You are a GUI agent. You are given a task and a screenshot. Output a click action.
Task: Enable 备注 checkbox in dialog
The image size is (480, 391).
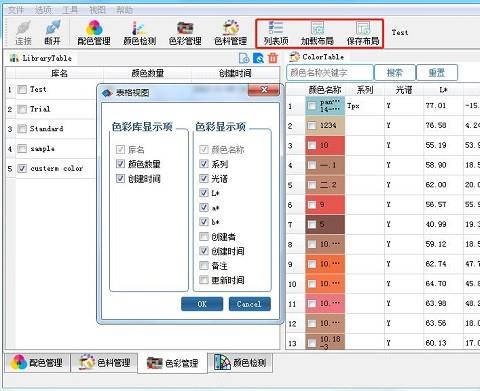click(x=204, y=265)
